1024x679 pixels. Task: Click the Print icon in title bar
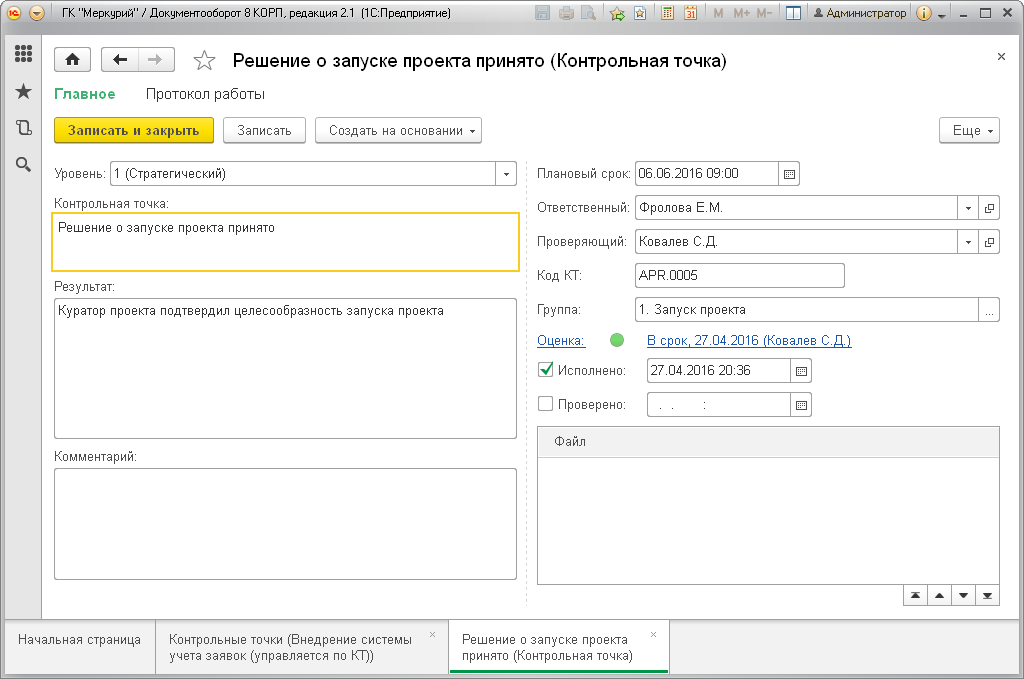point(566,13)
